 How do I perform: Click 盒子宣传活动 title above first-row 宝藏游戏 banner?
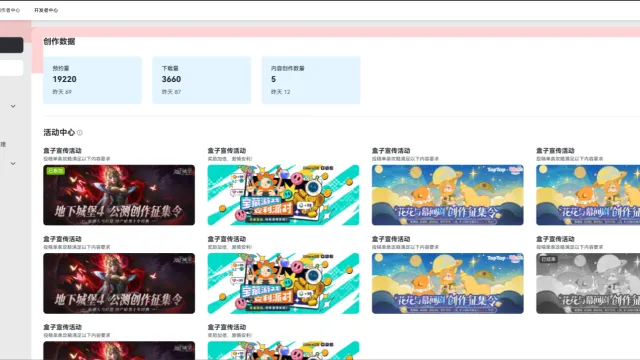(x=227, y=151)
